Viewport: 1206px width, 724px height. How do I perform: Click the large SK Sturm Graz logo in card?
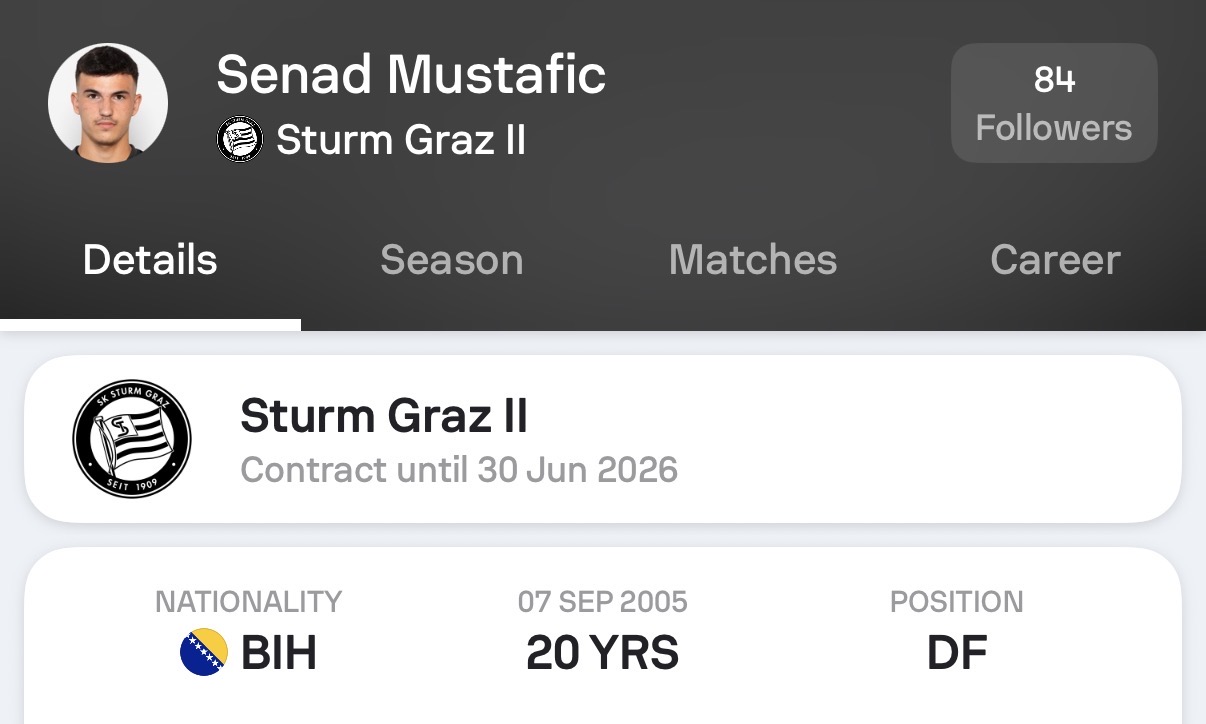[x=132, y=438]
